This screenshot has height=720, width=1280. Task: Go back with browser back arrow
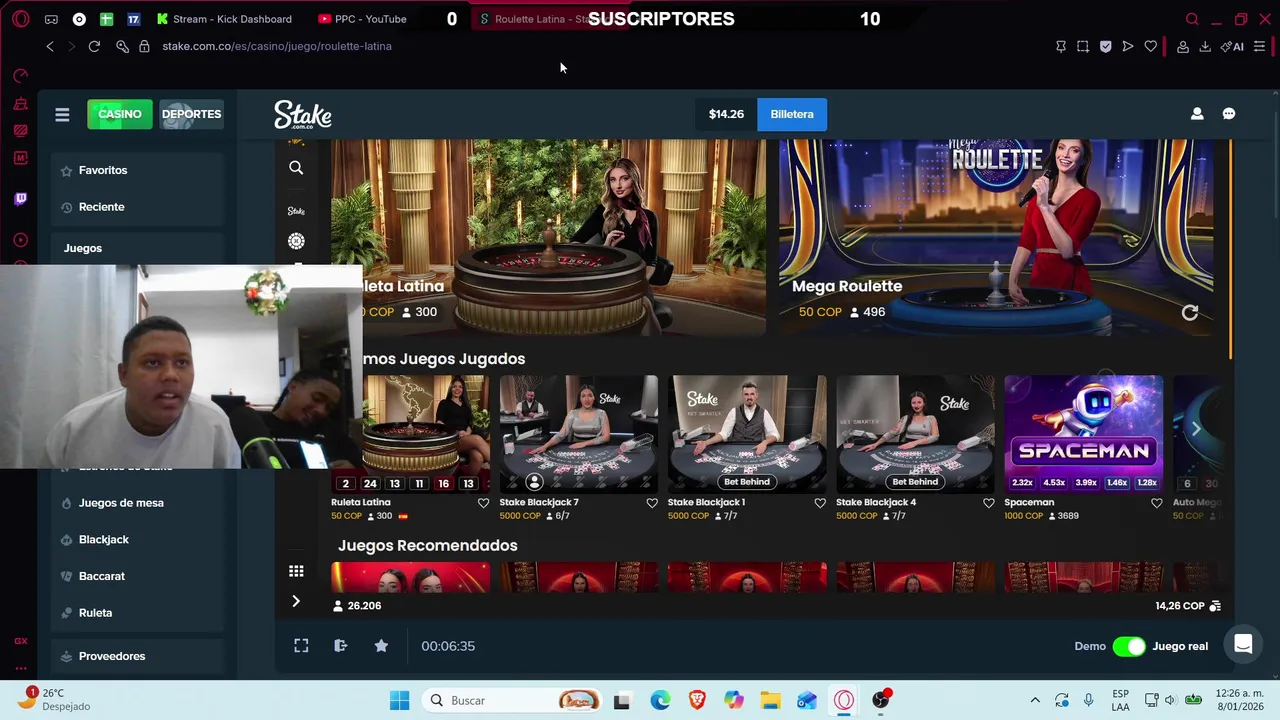(50, 46)
